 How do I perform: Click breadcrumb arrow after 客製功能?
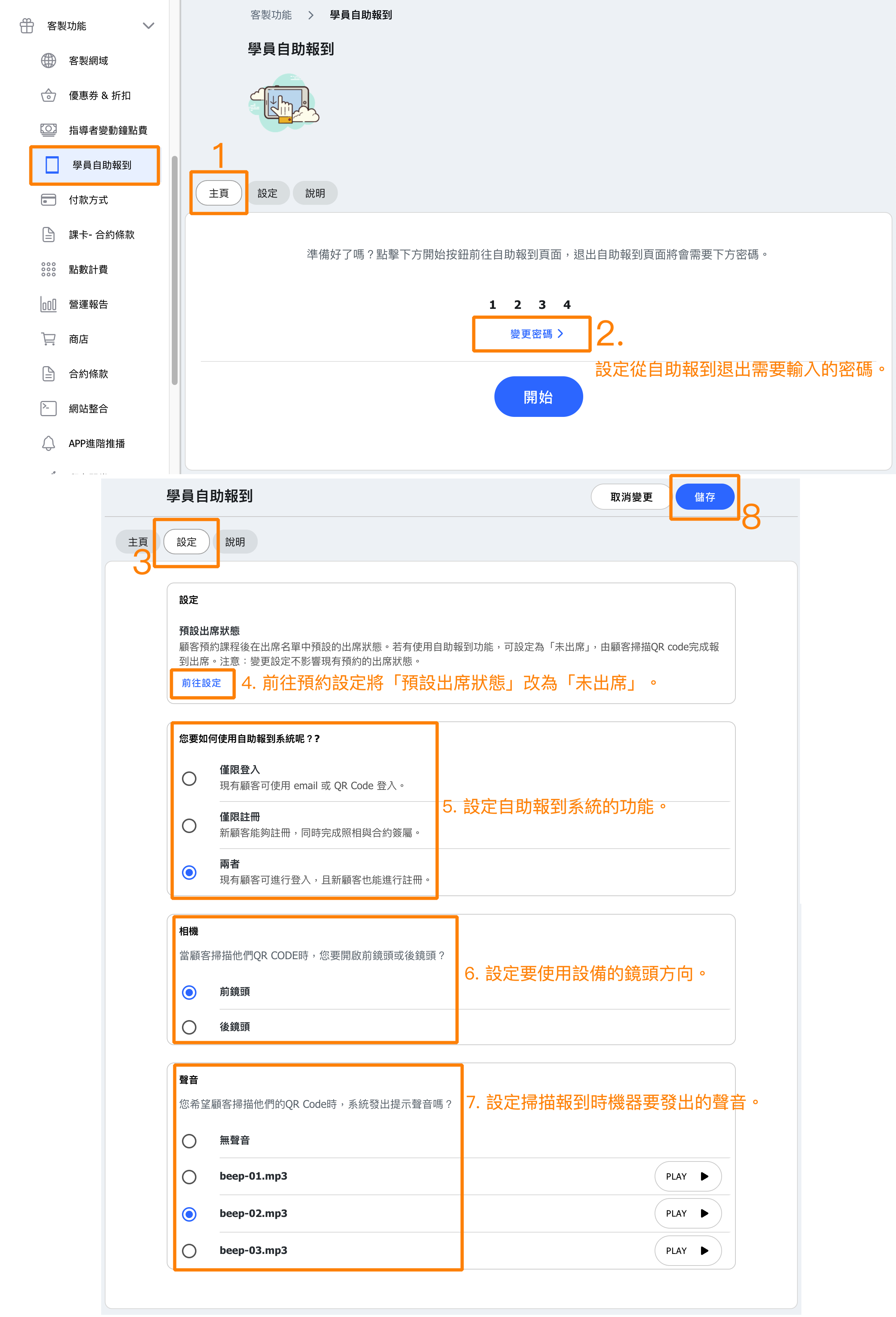[x=311, y=15]
